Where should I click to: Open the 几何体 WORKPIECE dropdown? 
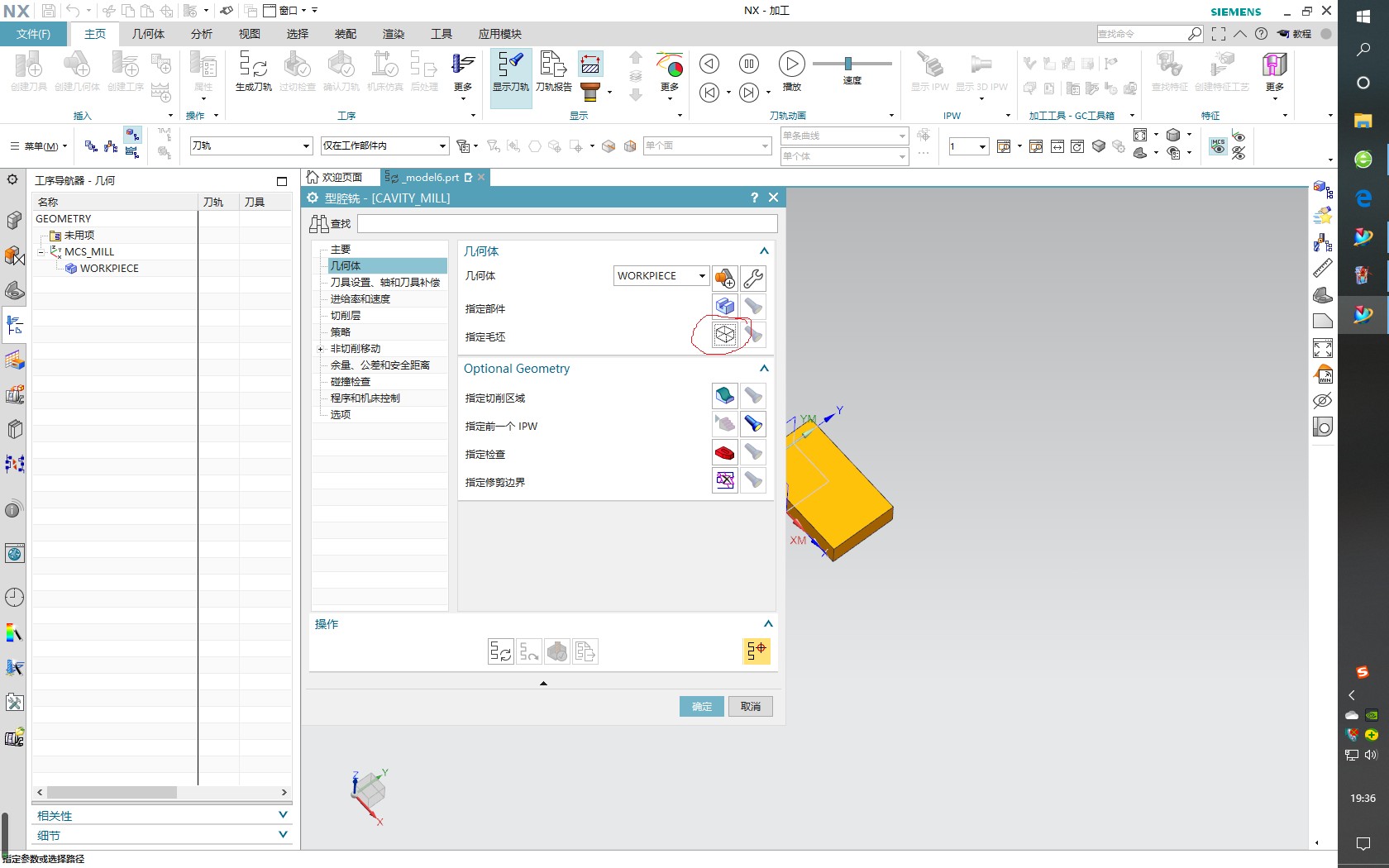[661, 276]
